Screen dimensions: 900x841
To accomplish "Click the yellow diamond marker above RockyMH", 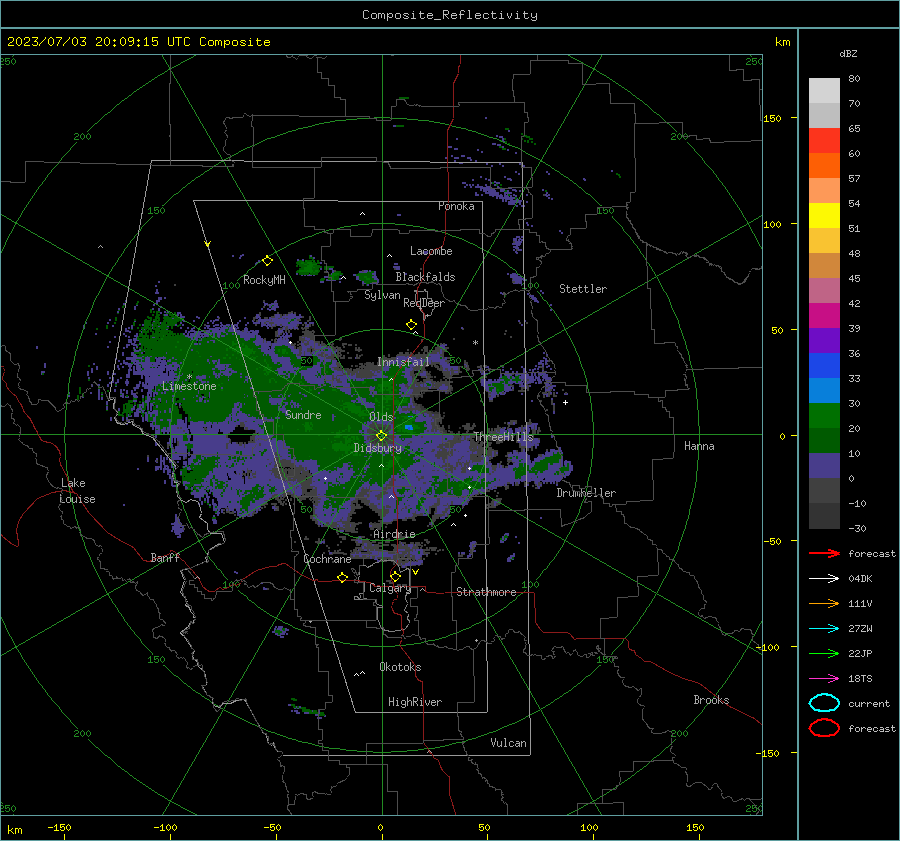I will click(x=267, y=261).
